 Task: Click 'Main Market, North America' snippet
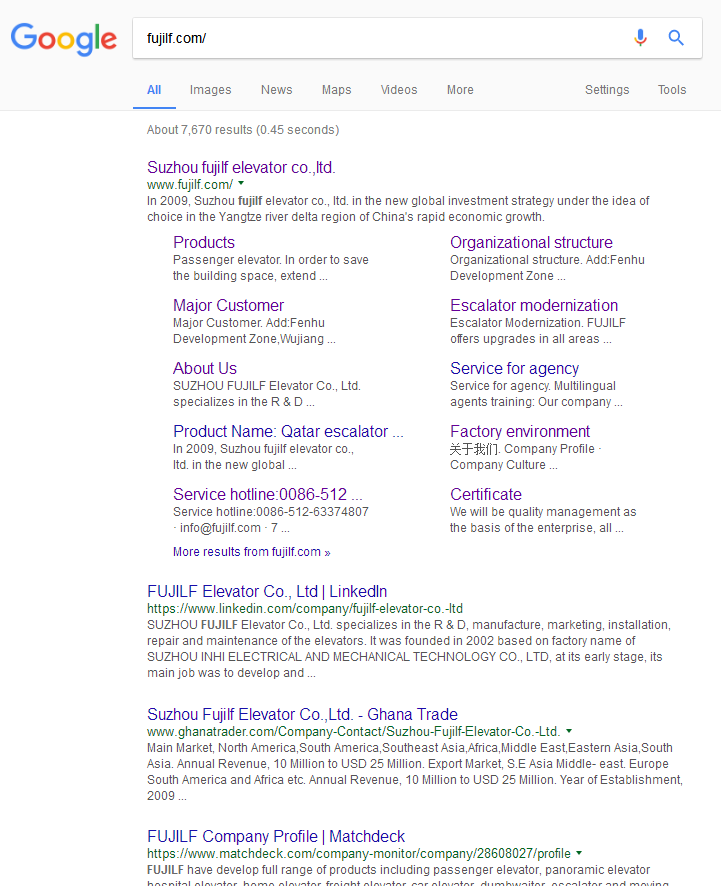[415, 772]
